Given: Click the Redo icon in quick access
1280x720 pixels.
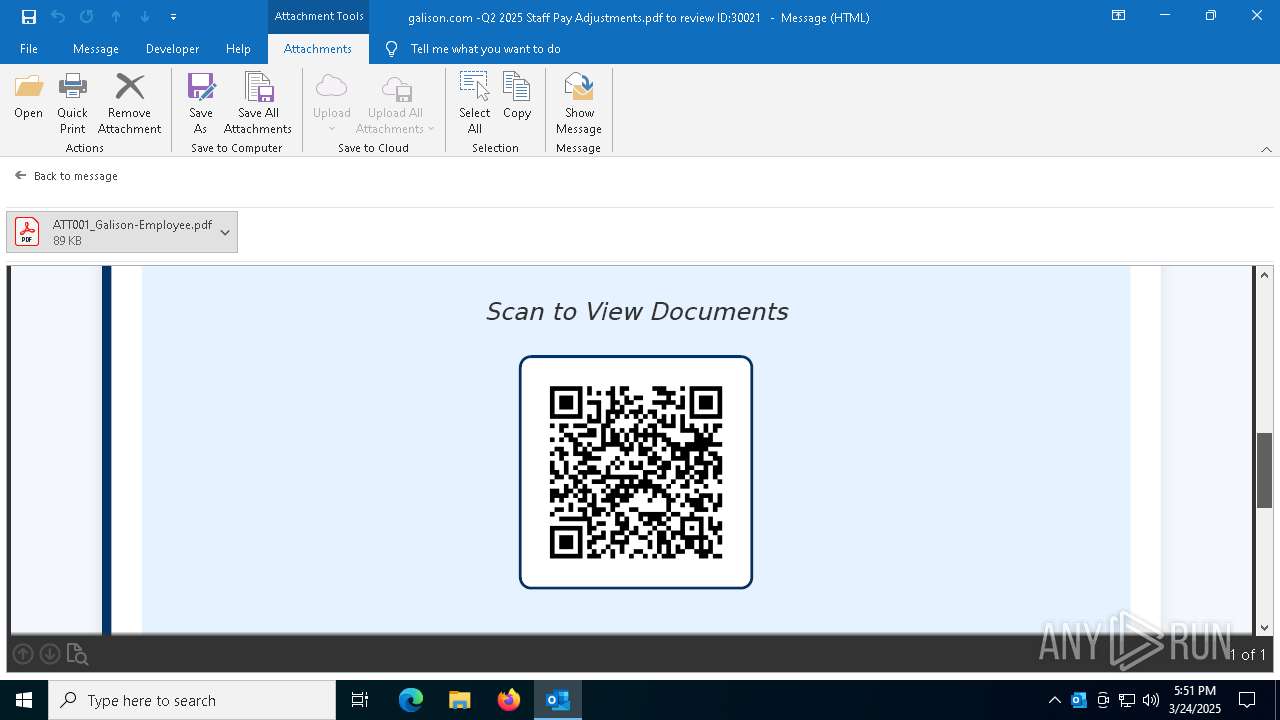Looking at the screenshot, I should (87, 17).
